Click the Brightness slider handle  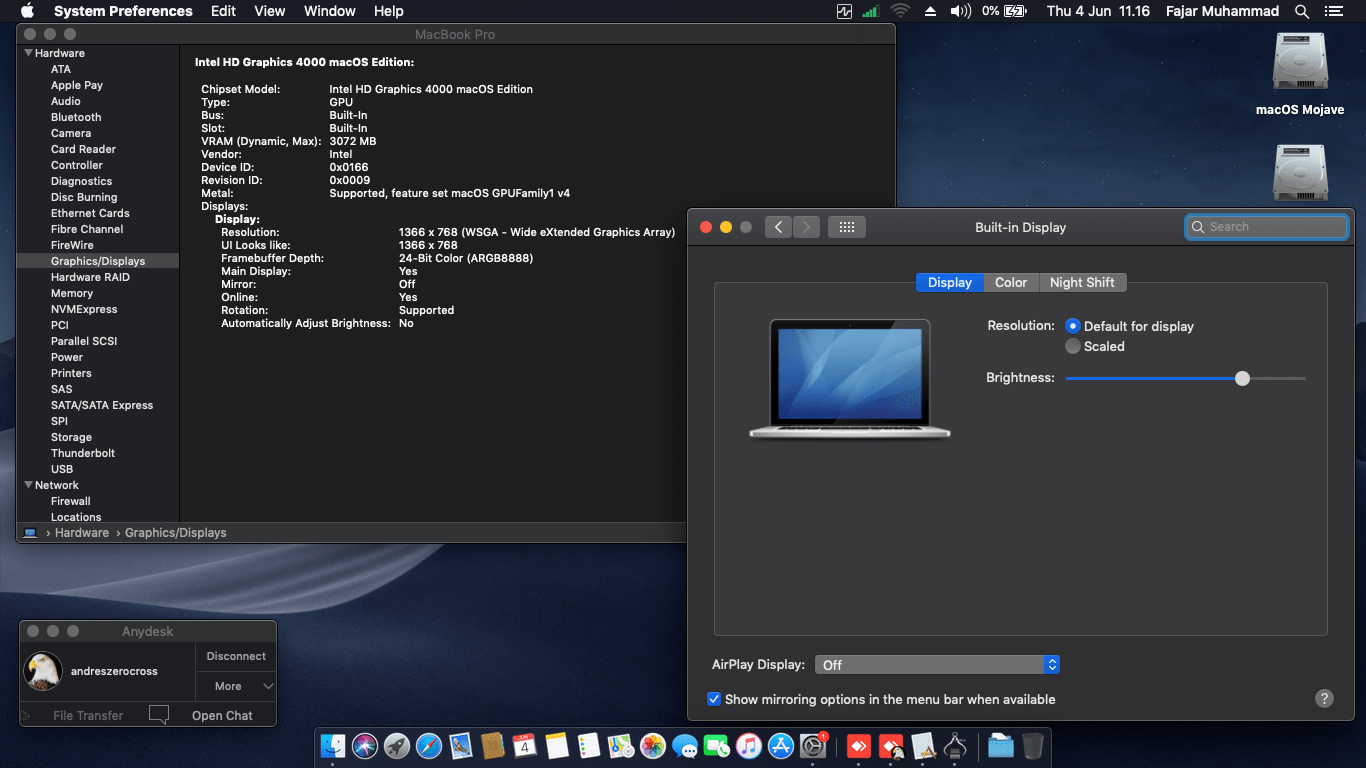pyautogui.click(x=1242, y=378)
